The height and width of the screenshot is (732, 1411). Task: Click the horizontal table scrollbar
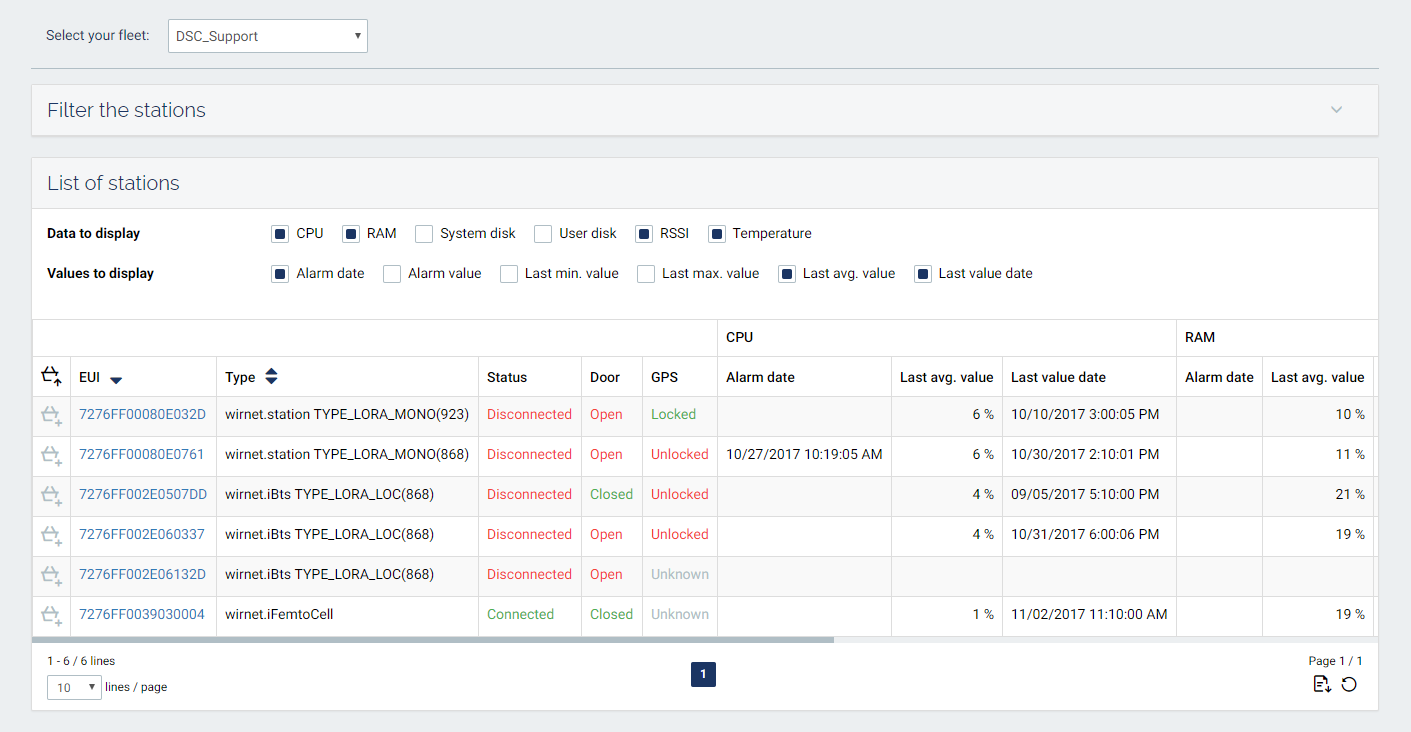click(x=432, y=639)
